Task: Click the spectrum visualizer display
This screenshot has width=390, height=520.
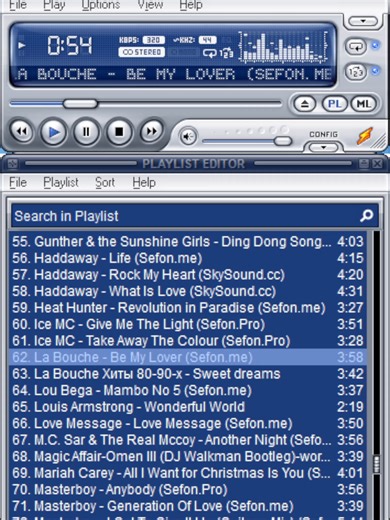Action: coord(283,47)
